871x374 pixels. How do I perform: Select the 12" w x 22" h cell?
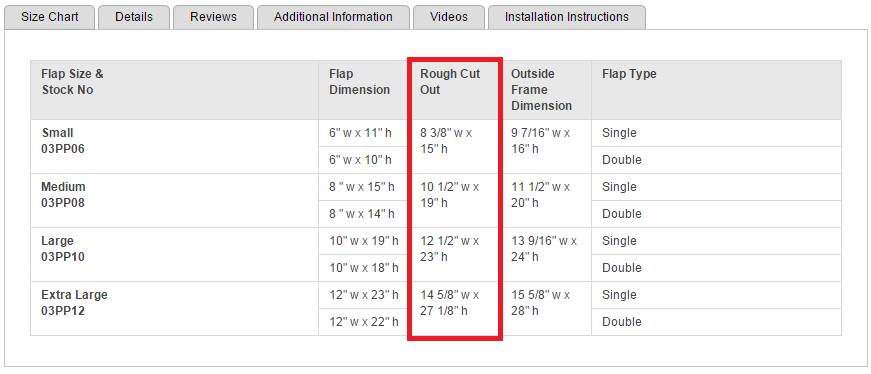[364, 322]
